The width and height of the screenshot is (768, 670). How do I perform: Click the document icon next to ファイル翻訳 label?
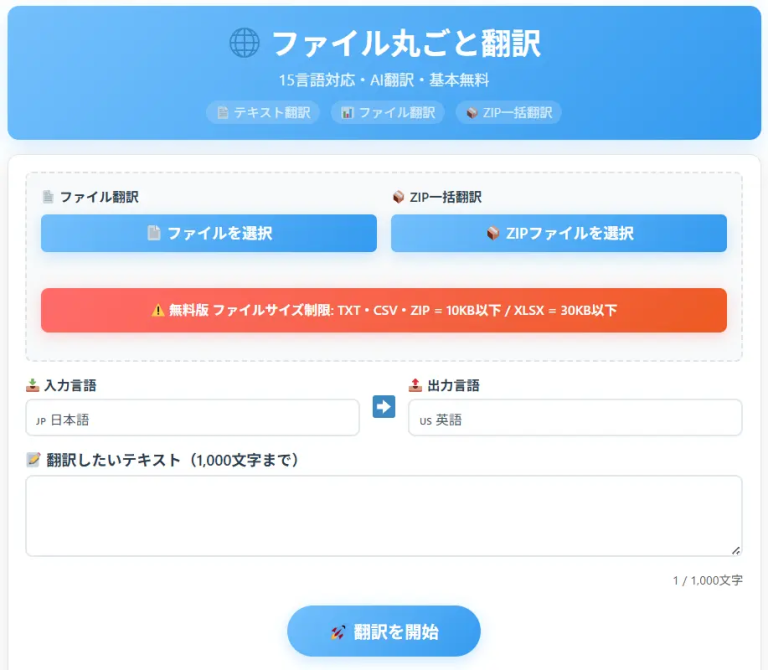(x=47, y=197)
